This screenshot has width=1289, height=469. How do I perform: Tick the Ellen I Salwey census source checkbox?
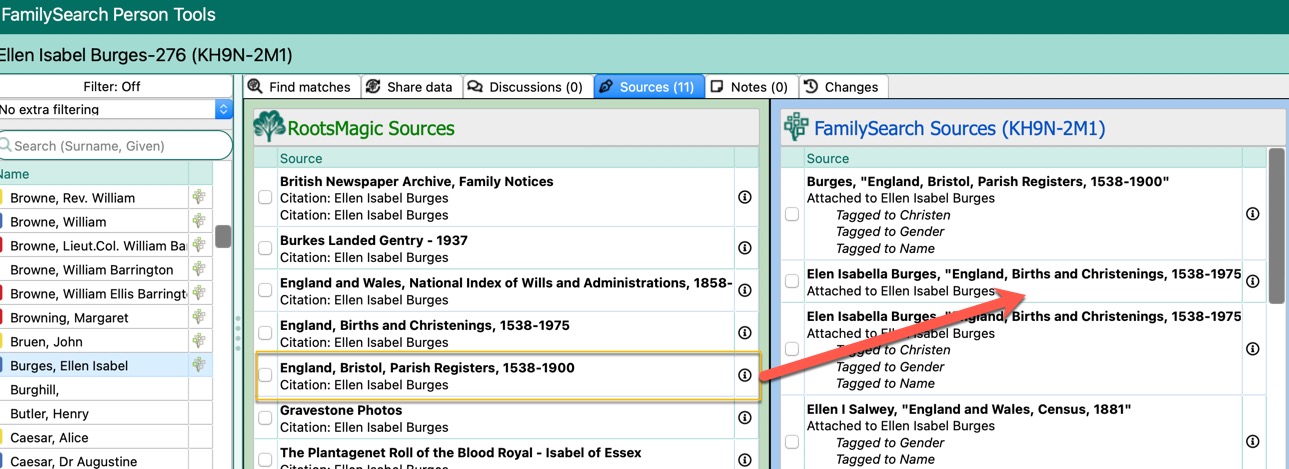792,441
